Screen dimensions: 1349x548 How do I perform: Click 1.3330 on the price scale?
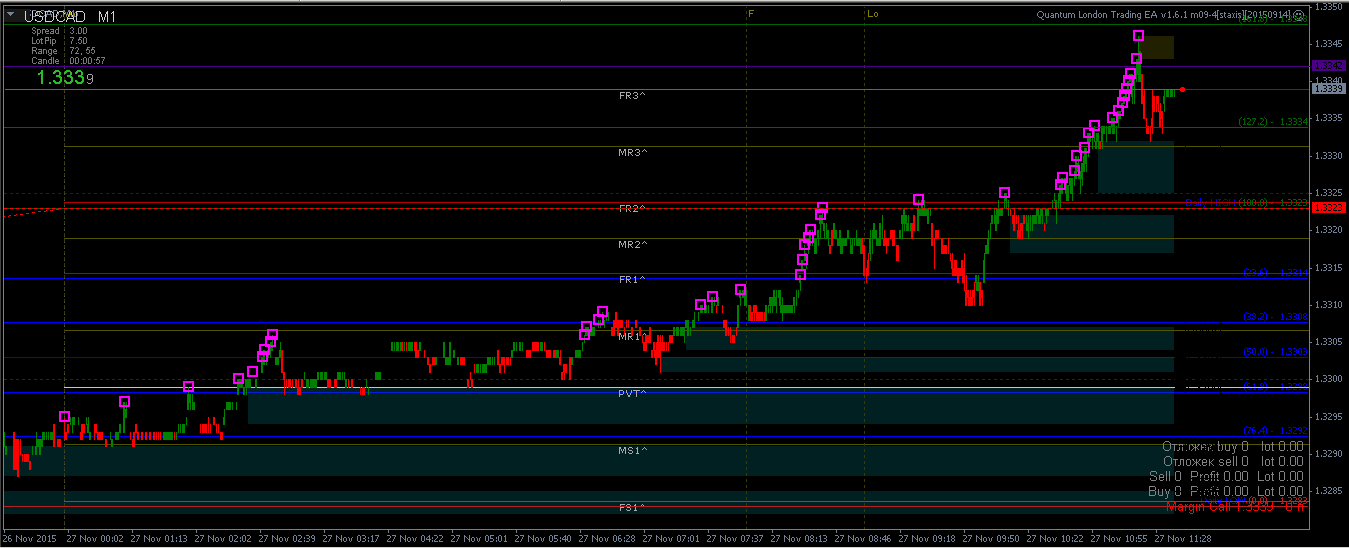coord(1328,155)
